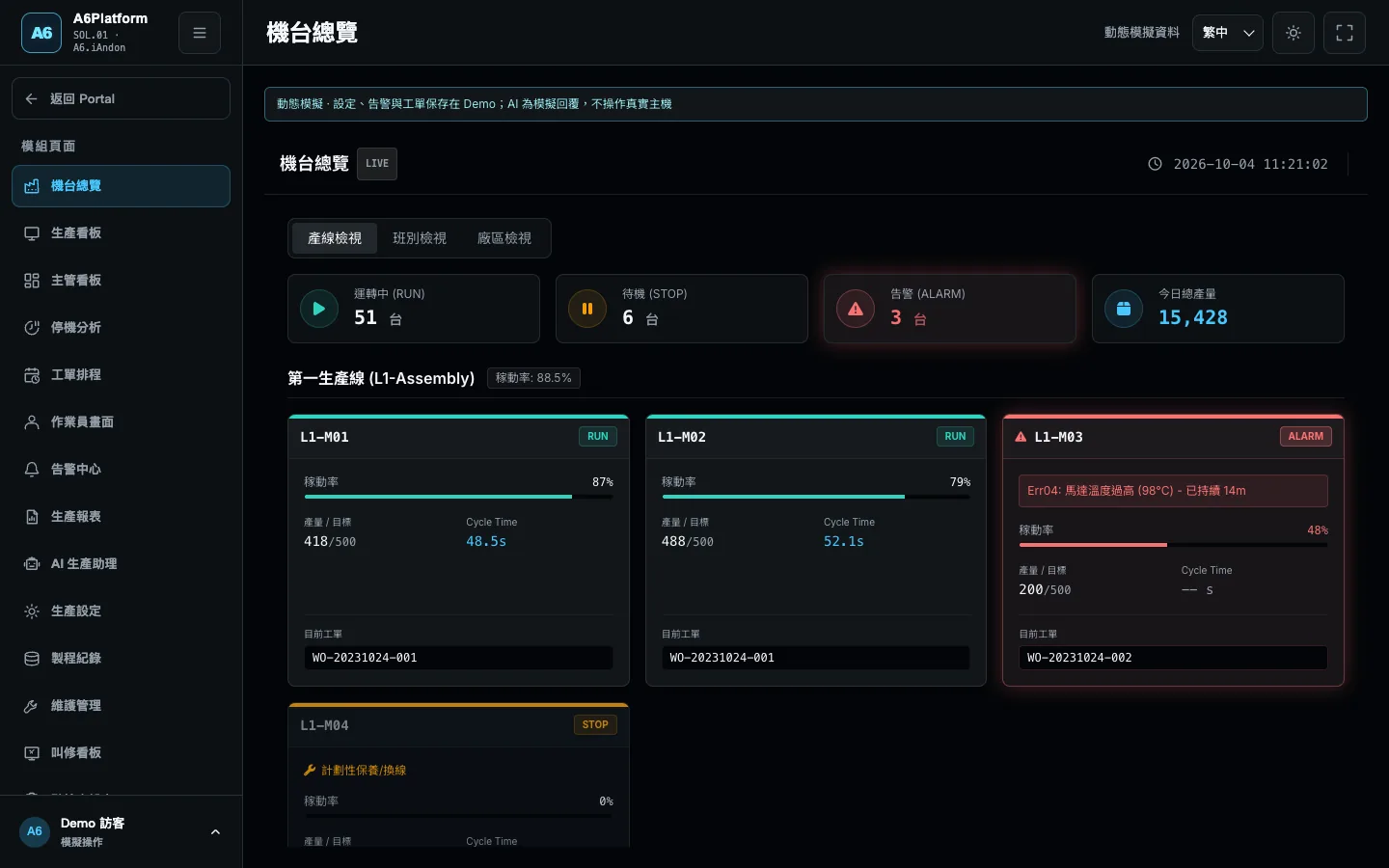Go back with 返回 Portal button
The image size is (1389, 868).
point(121,98)
